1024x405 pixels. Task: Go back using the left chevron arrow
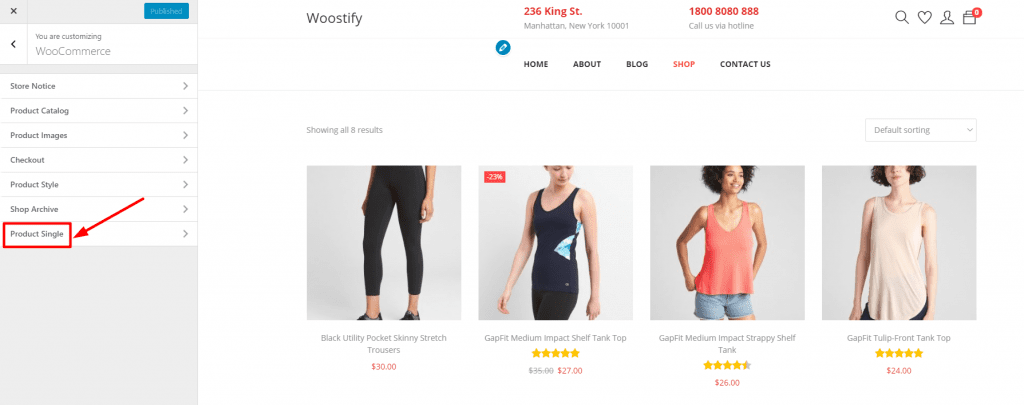(14, 44)
